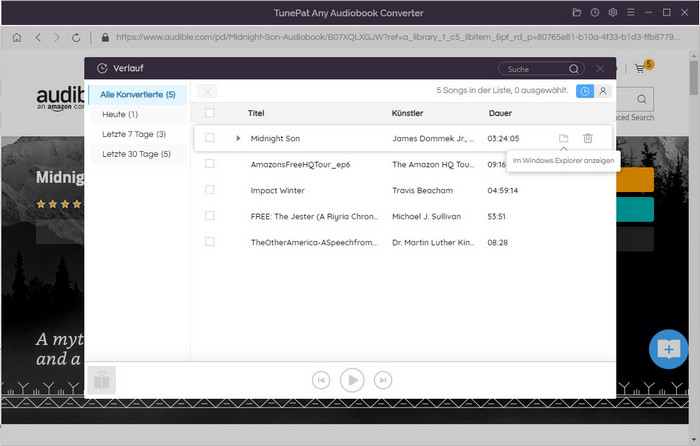
Task: Select the AmazonsFreeHQTour_ep6 title
Action: (300, 164)
